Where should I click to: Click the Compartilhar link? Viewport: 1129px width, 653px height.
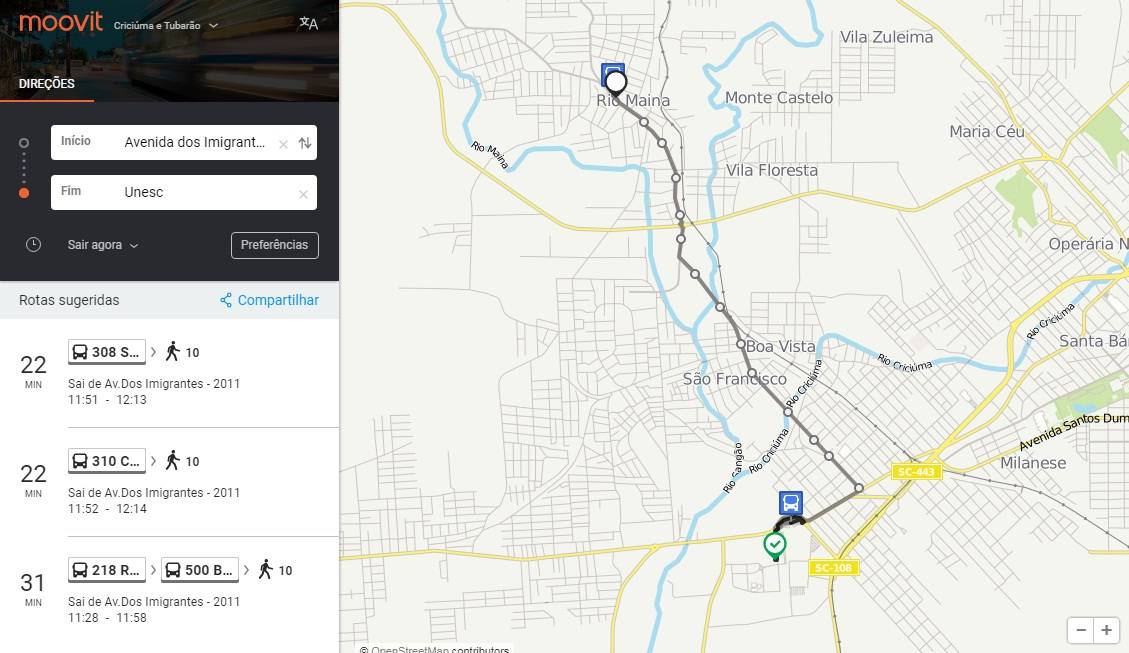[278, 300]
